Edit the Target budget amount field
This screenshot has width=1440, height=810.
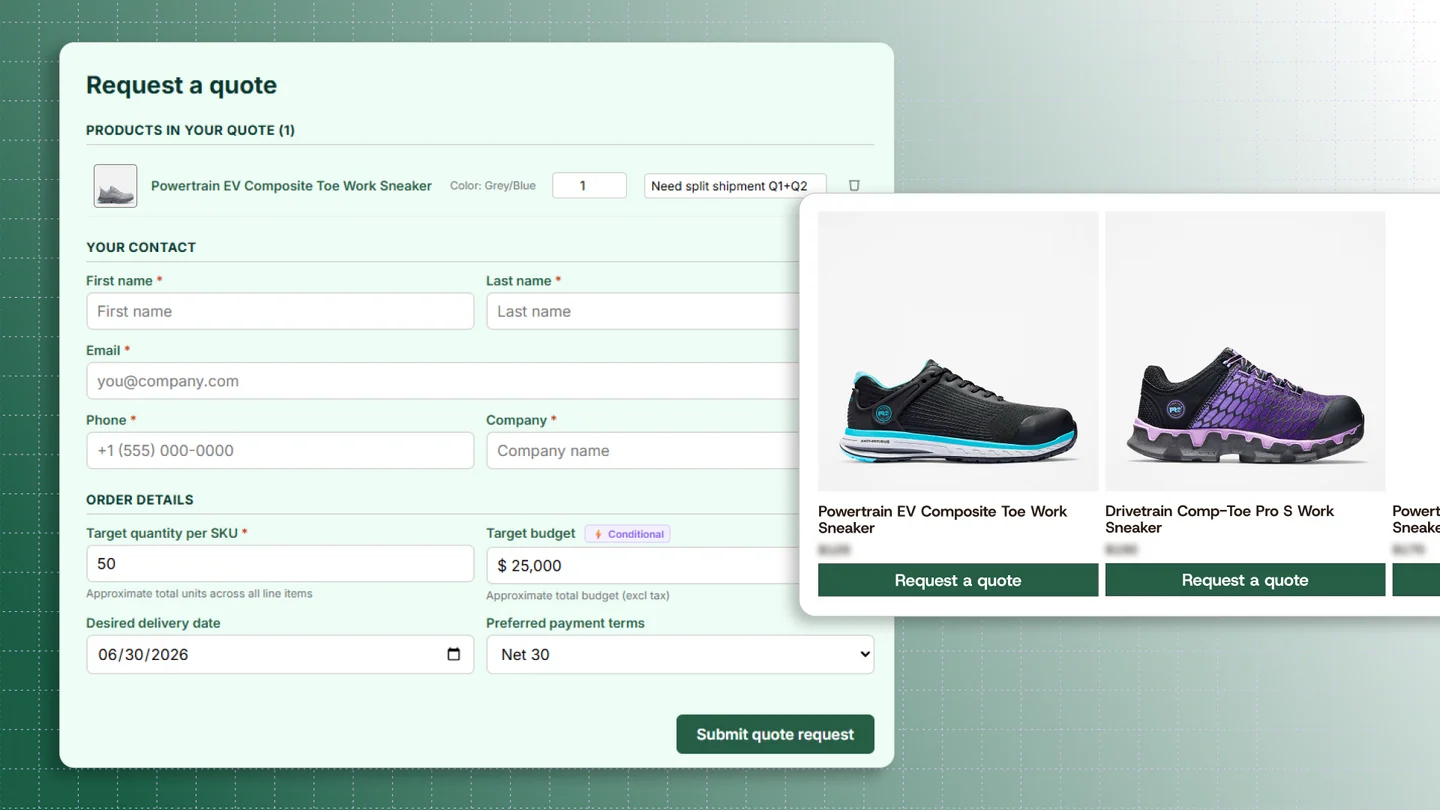[x=643, y=565]
